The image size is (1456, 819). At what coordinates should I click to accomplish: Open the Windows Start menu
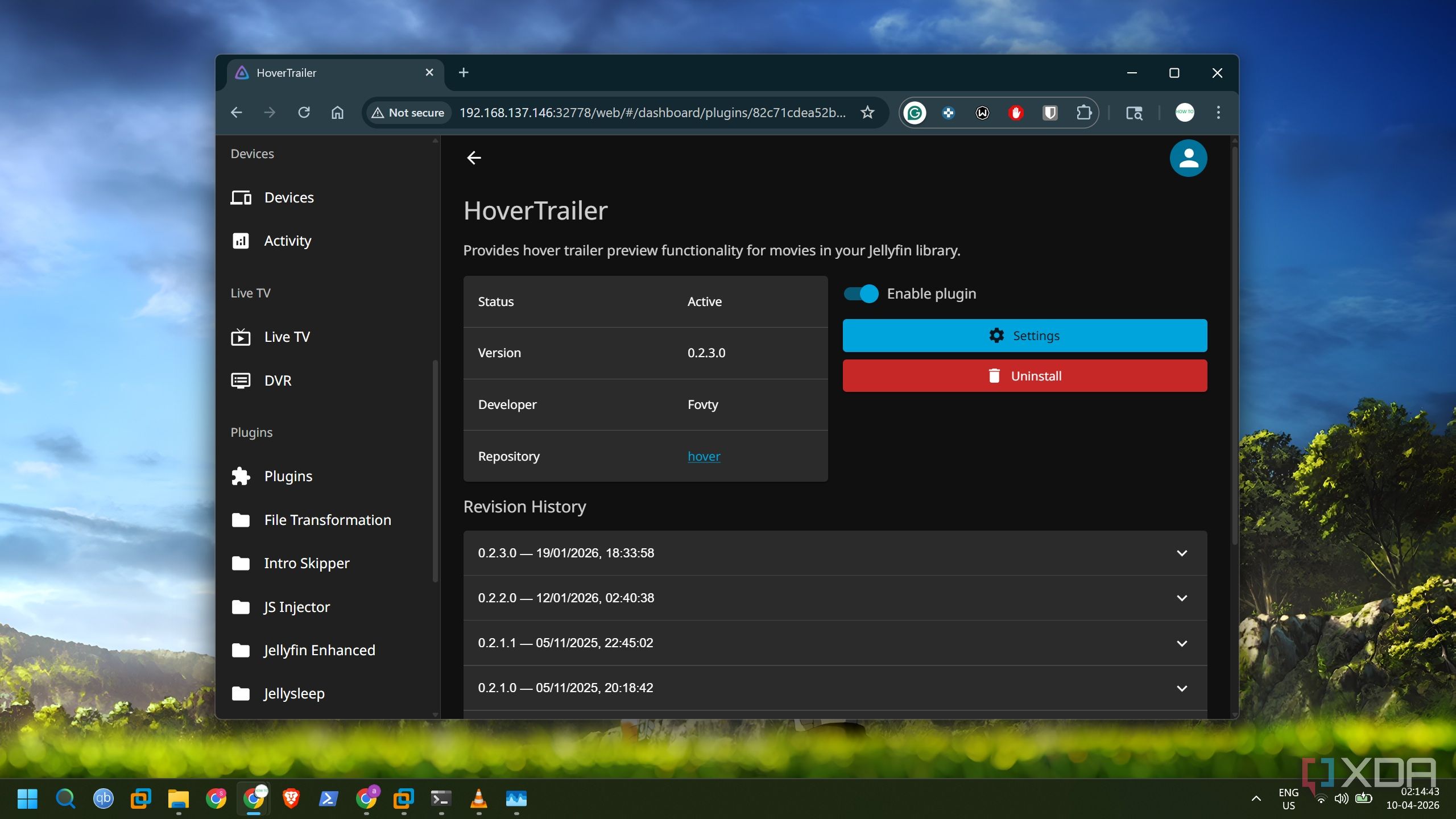click(27, 799)
